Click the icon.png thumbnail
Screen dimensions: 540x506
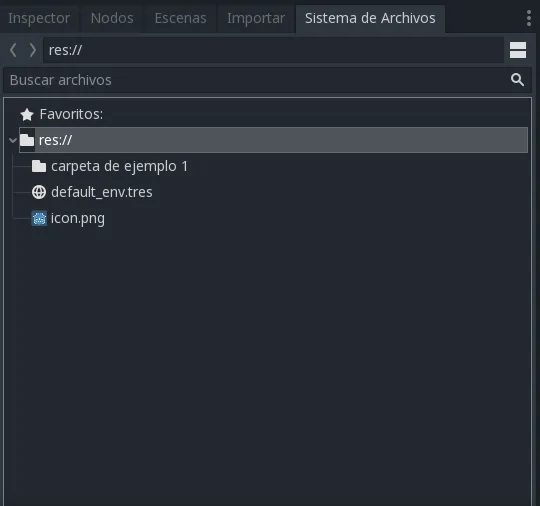click(x=39, y=218)
